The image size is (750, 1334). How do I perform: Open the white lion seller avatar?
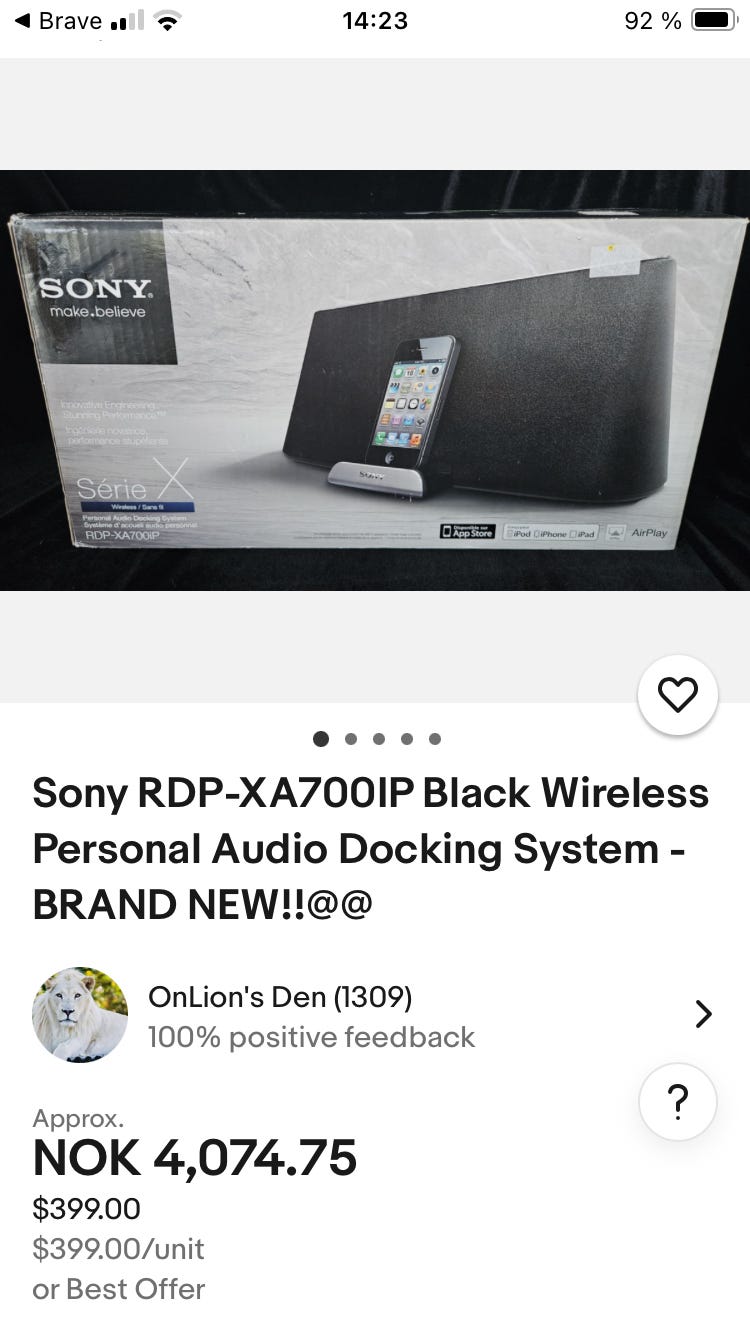(x=80, y=1014)
